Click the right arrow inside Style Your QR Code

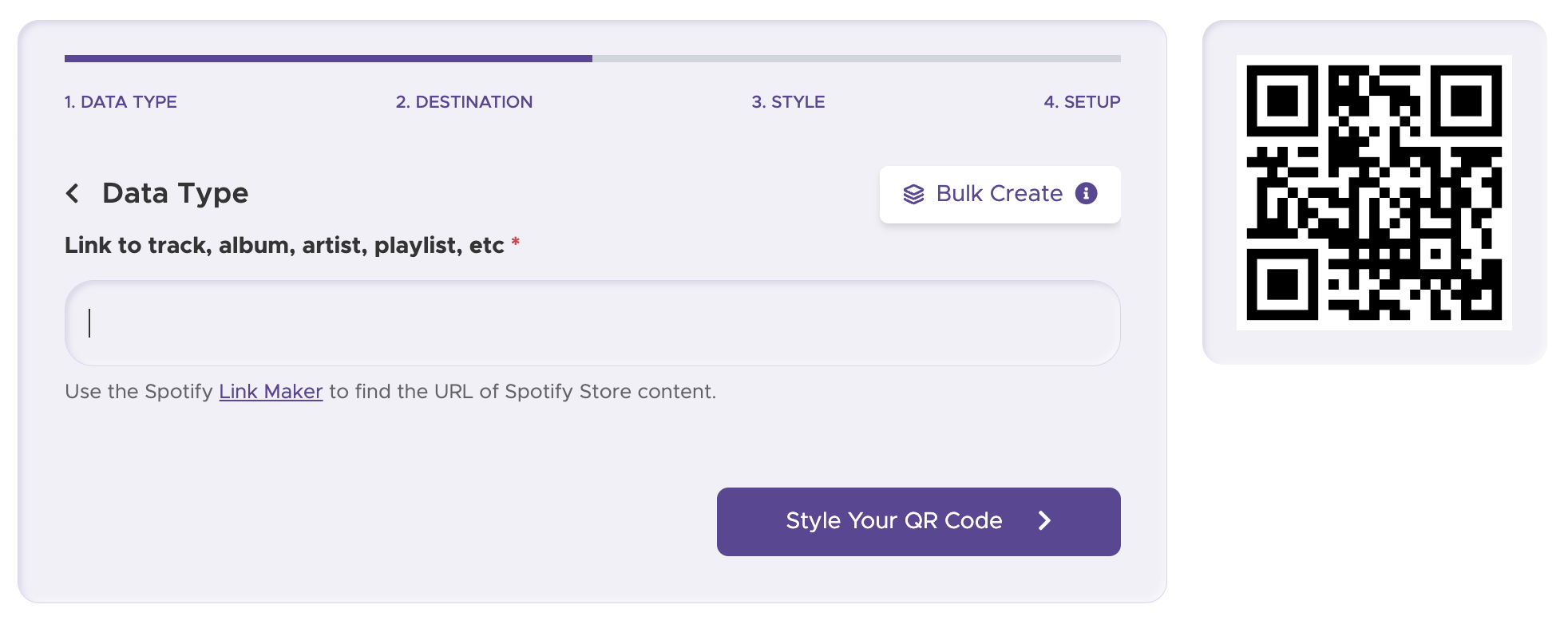tap(1044, 521)
